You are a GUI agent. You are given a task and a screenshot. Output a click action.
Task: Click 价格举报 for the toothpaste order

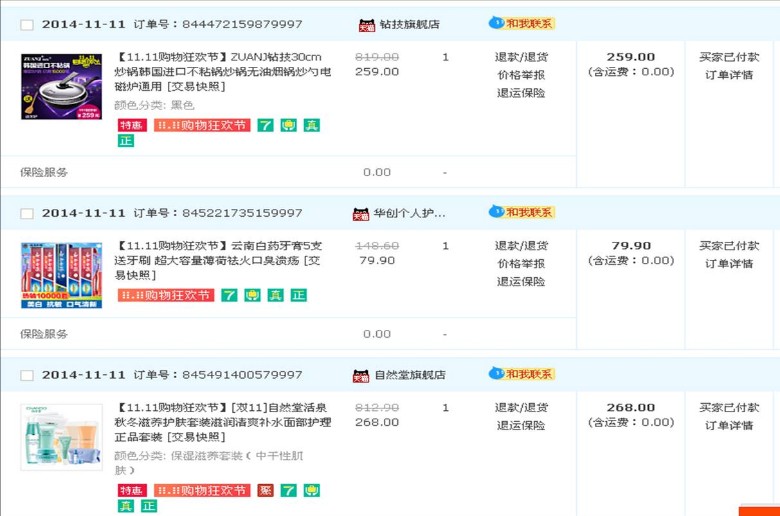[521, 263]
